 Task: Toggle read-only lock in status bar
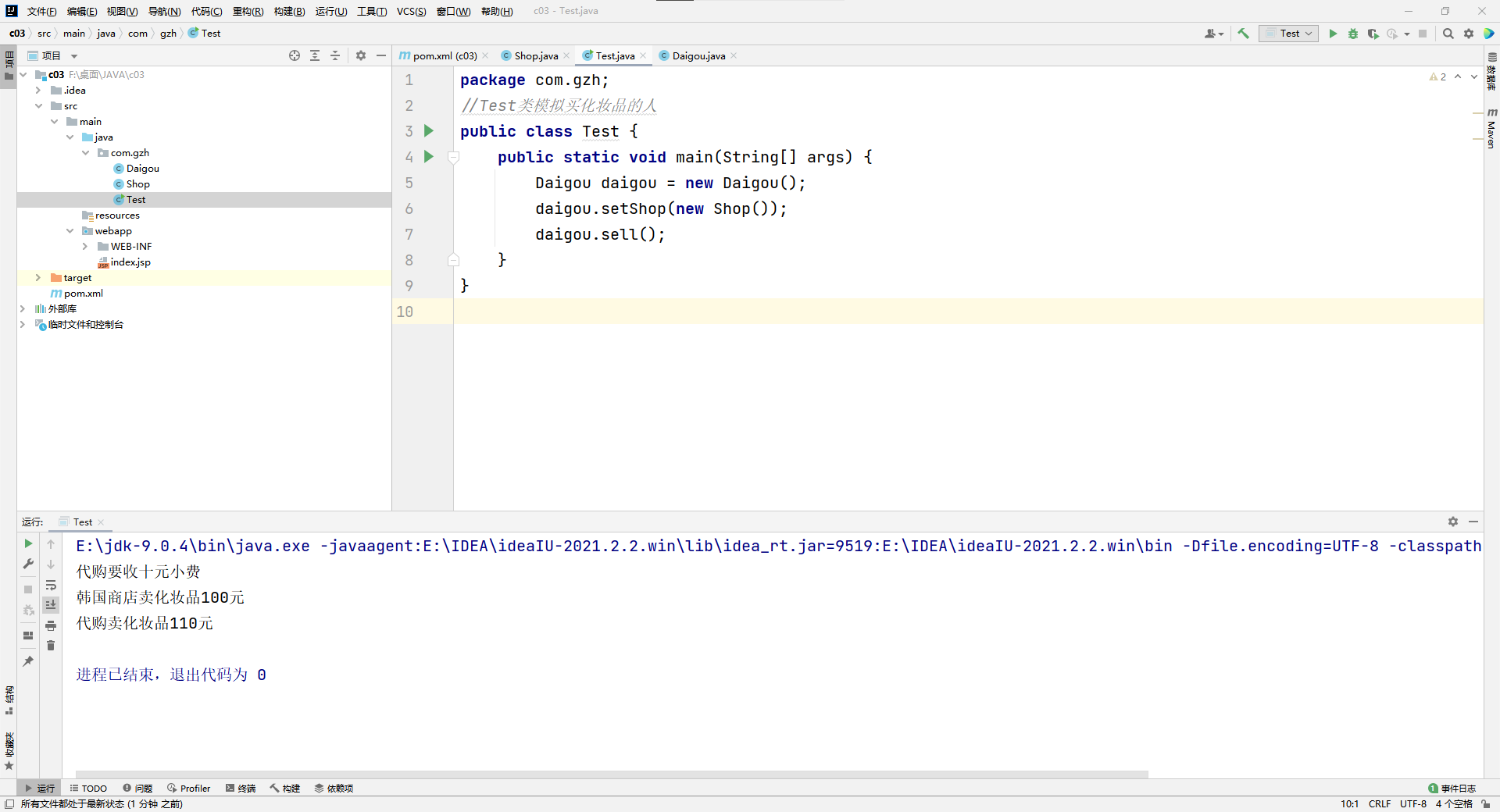1485,803
